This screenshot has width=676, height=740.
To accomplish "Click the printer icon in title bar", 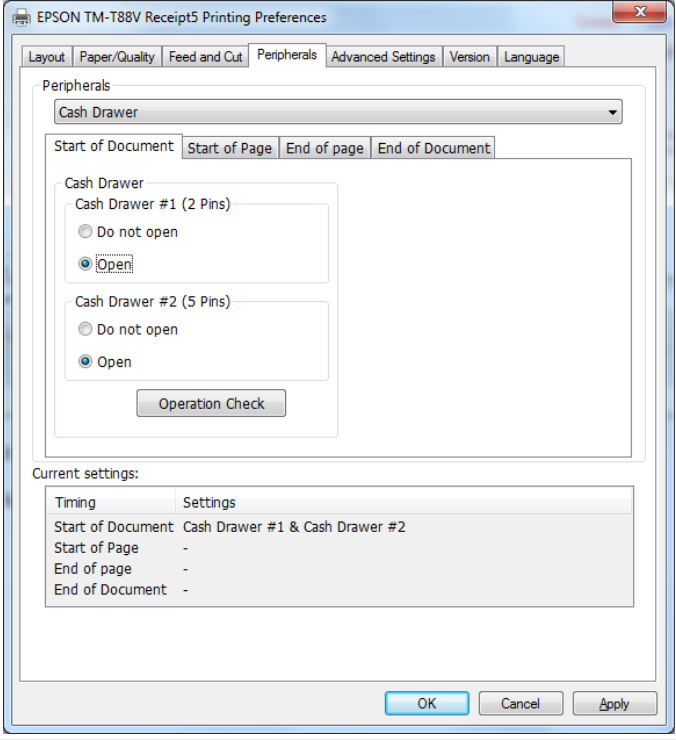I will pyautogui.click(x=21, y=18).
